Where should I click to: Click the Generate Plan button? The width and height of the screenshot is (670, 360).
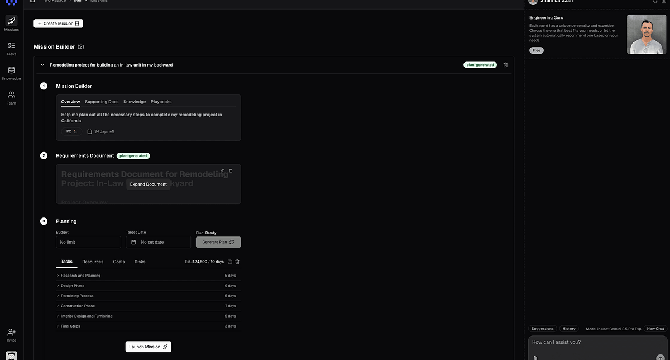coord(218,242)
